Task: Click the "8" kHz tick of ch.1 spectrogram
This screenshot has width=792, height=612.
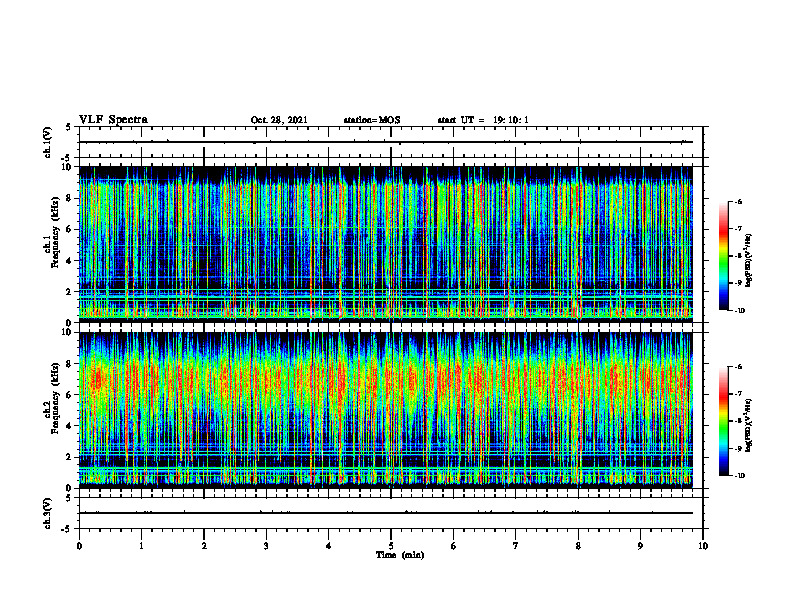Action: point(69,198)
